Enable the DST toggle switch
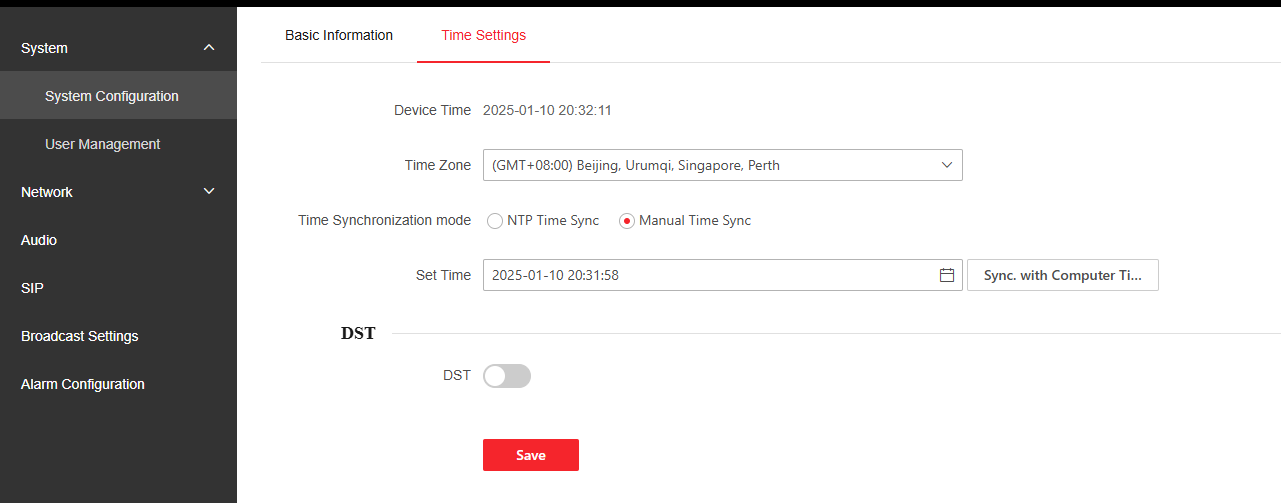Screen dimensions: 1281x503 (x=506, y=376)
